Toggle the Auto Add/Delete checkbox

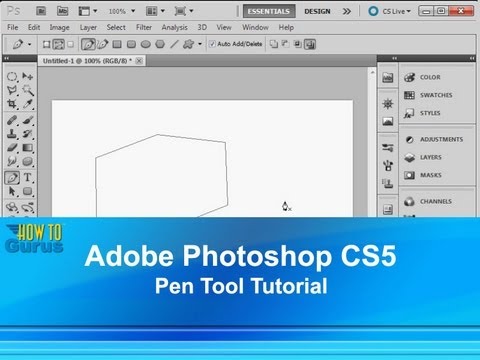pos(212,44)
